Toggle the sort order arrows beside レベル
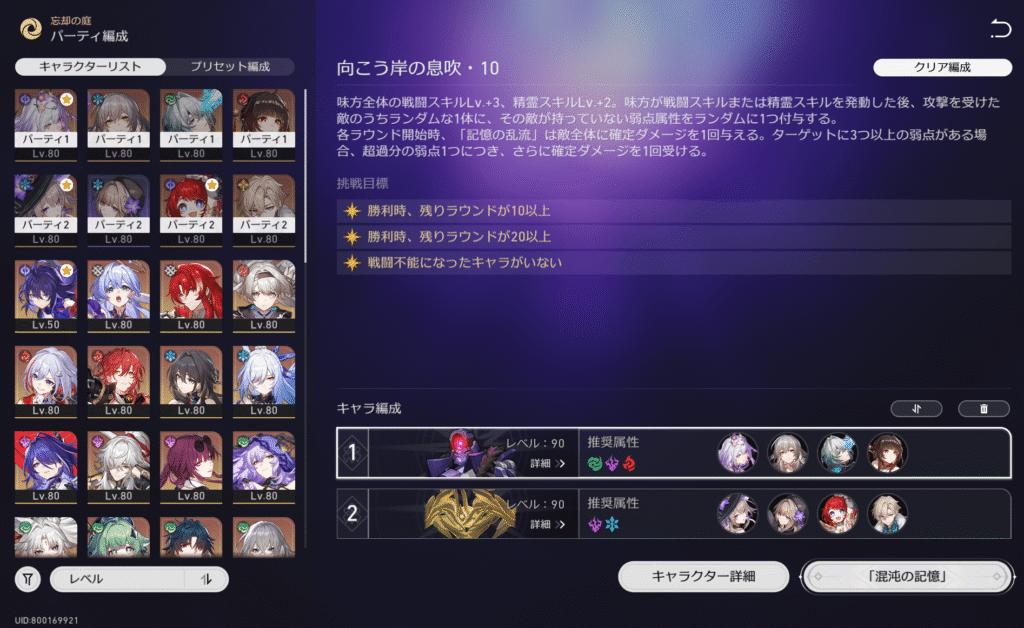Viewport: 1024px width, 628px height. (206, 579)
